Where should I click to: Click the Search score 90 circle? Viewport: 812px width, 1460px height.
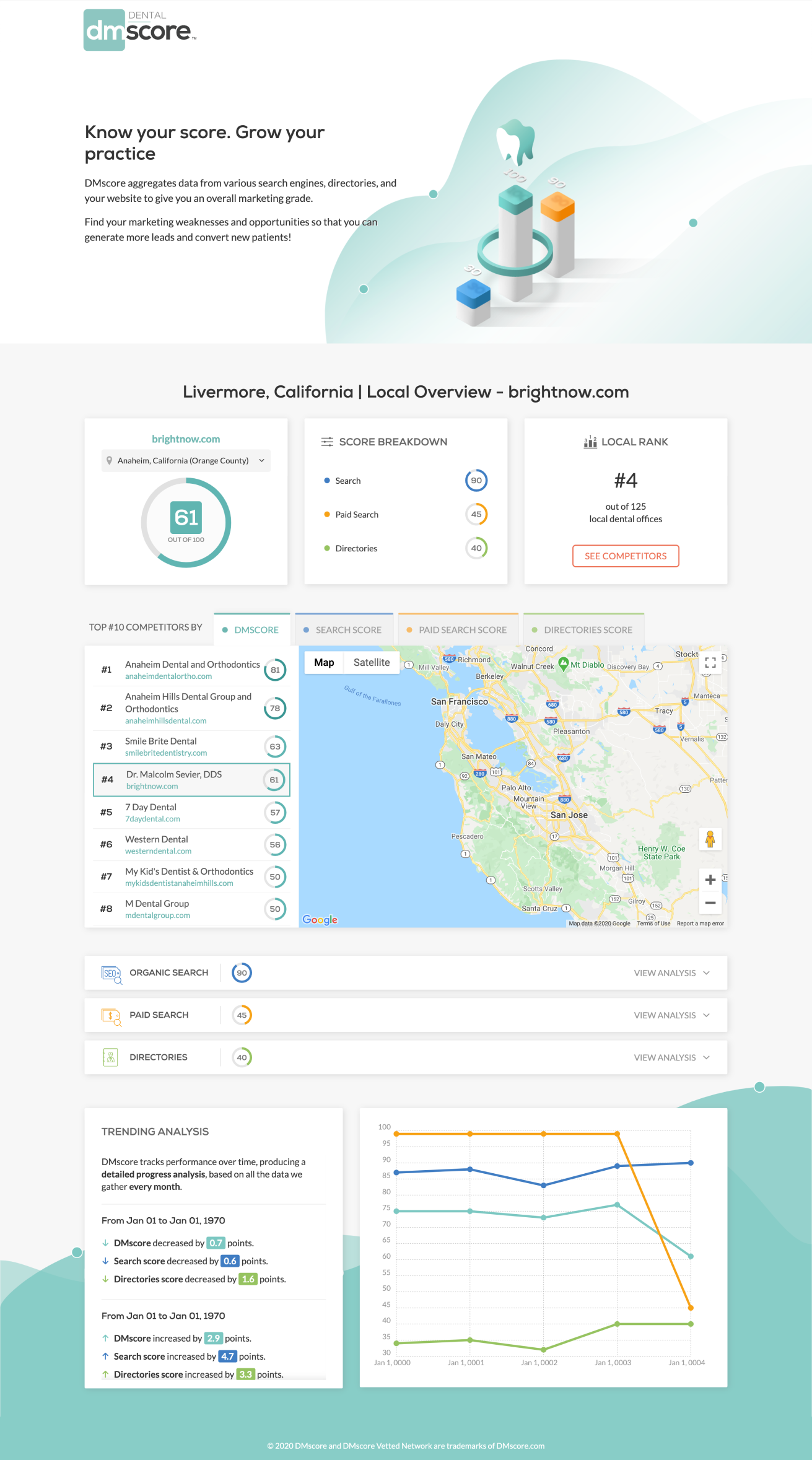click(x=476, y=480)
